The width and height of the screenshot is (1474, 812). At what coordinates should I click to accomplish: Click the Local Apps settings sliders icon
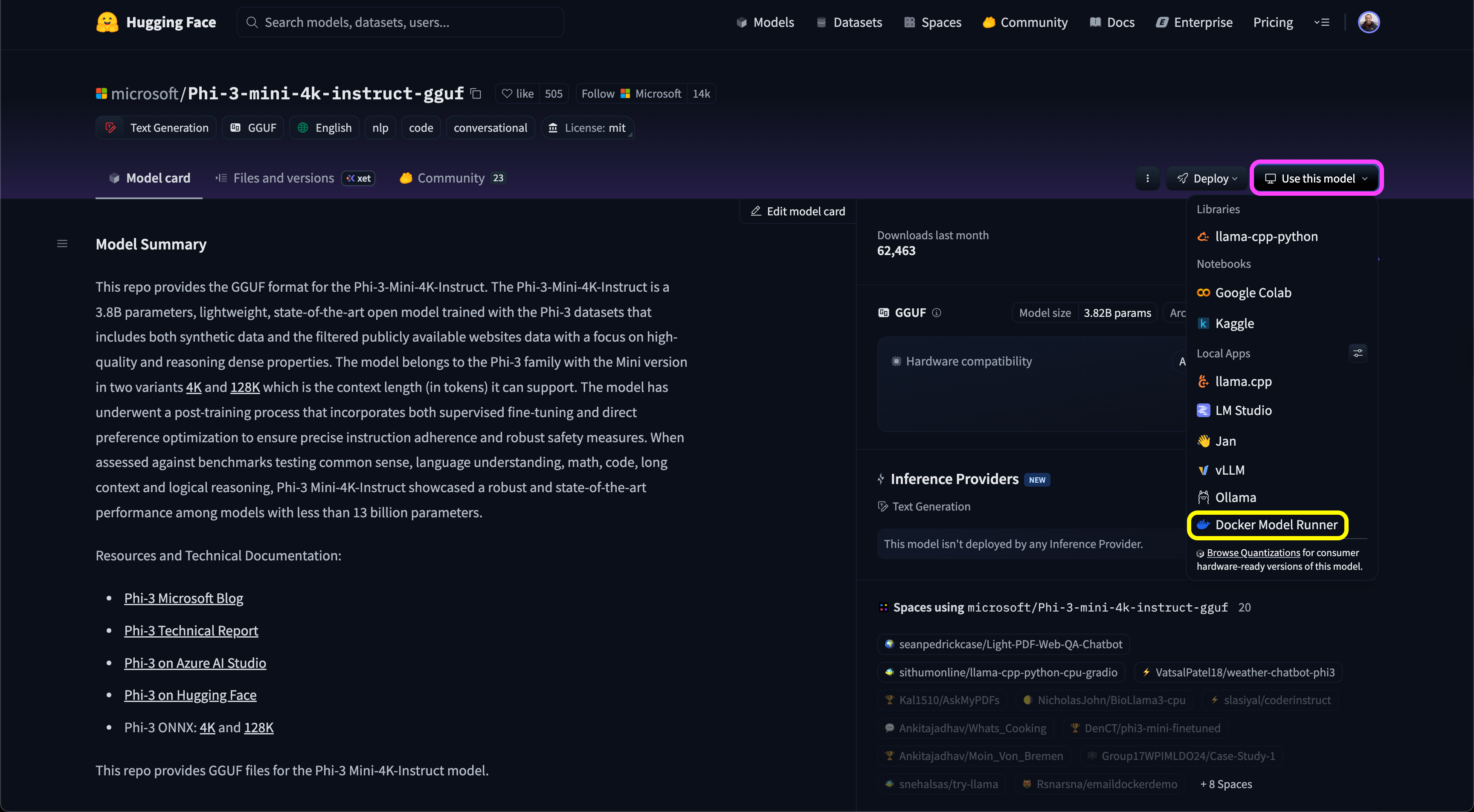coord(1357,353)
